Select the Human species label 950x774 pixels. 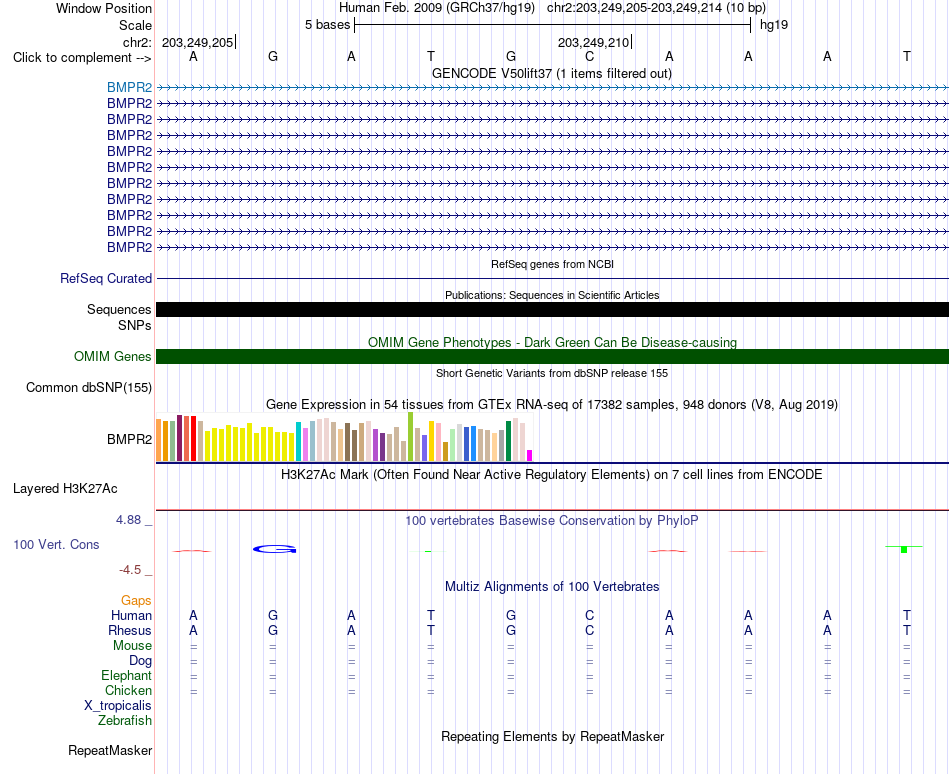point(131,615)
